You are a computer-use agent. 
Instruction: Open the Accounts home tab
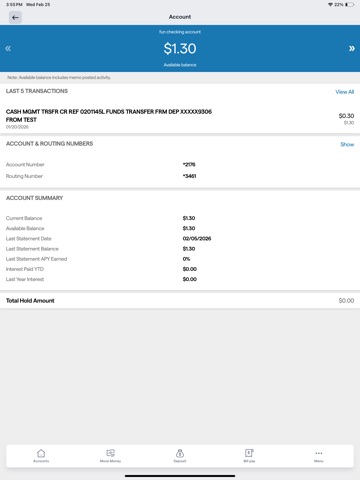pyautogui.click(x=41, y=456)
